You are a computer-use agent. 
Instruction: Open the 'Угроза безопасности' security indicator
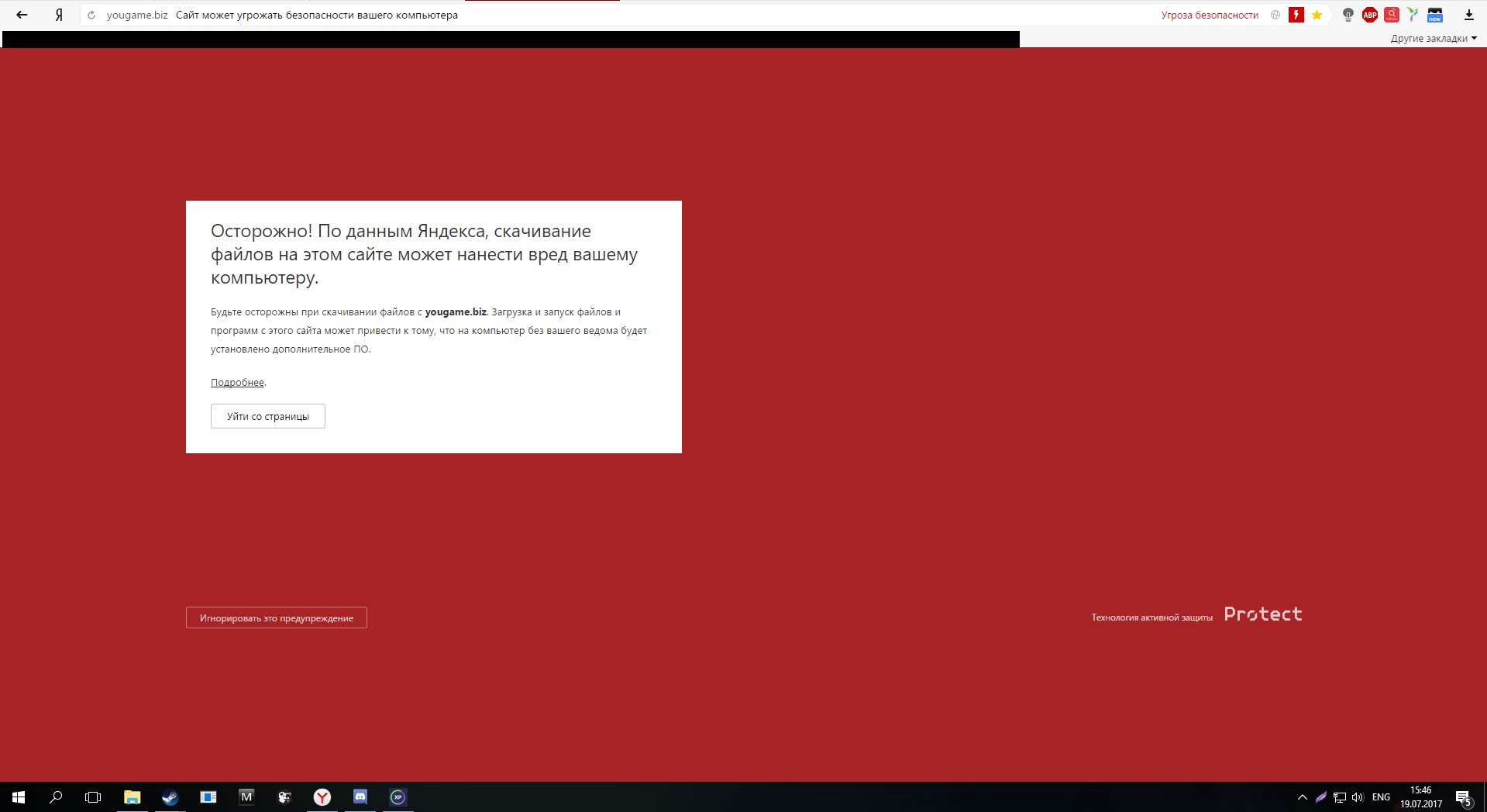1209,15
